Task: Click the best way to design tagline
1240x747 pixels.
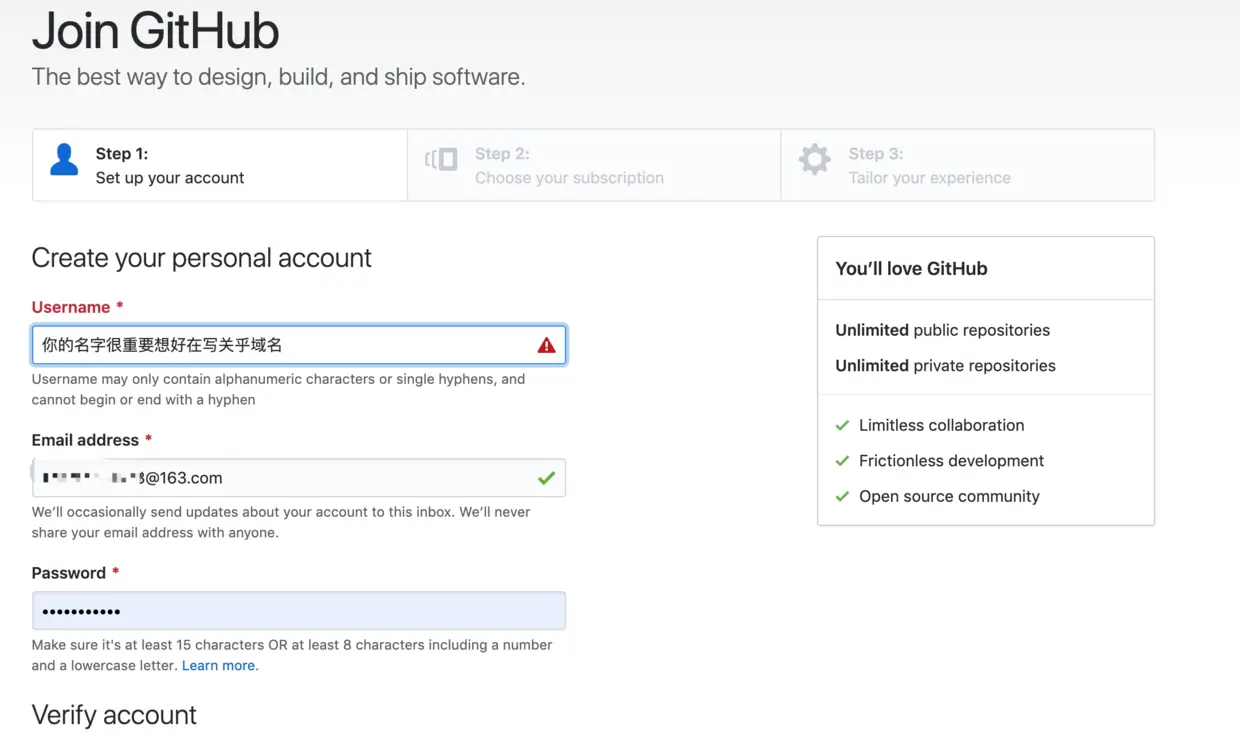Action: (278, 77)
